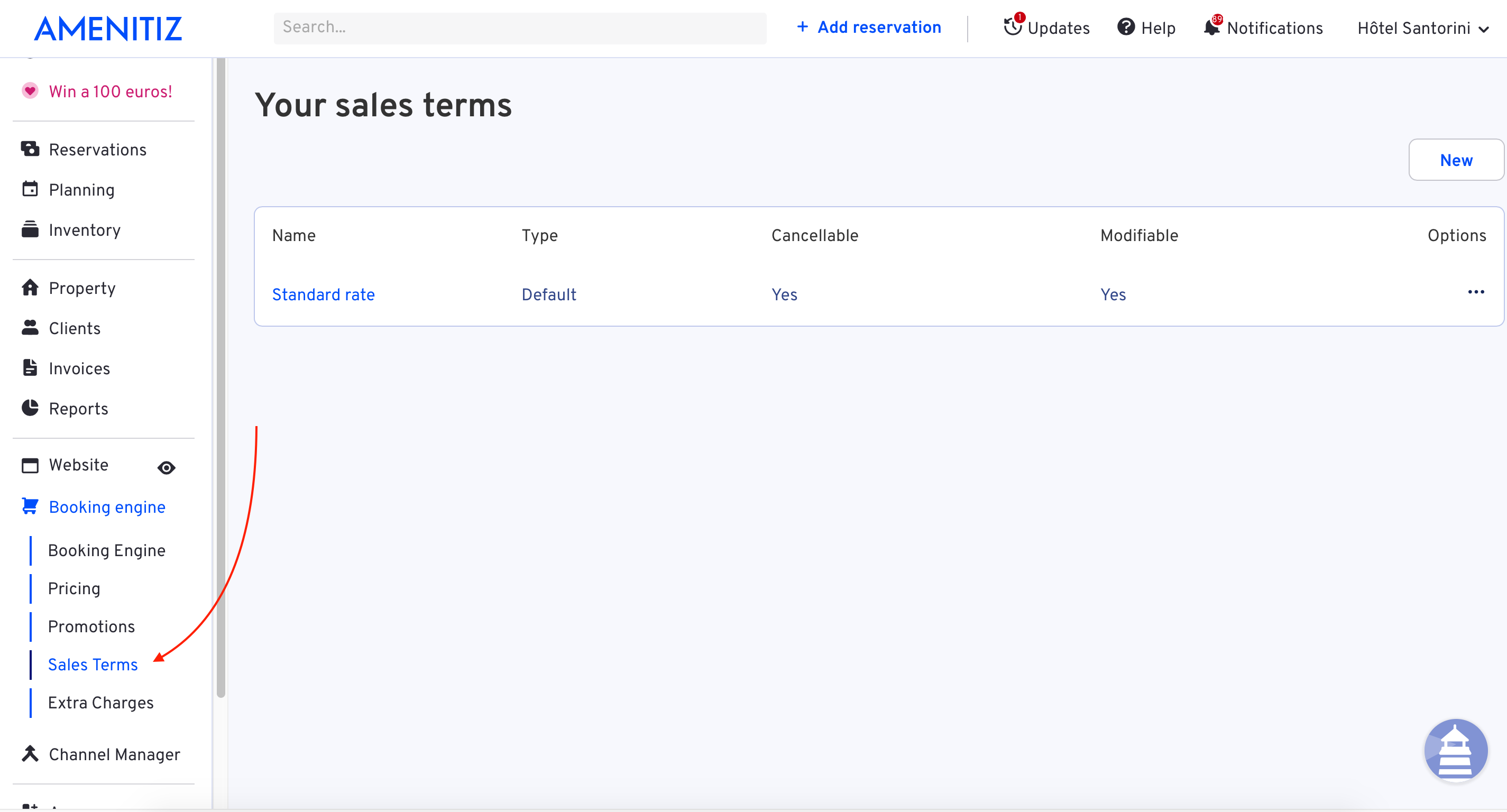Click the Modifiable column header

(1139, 235)
